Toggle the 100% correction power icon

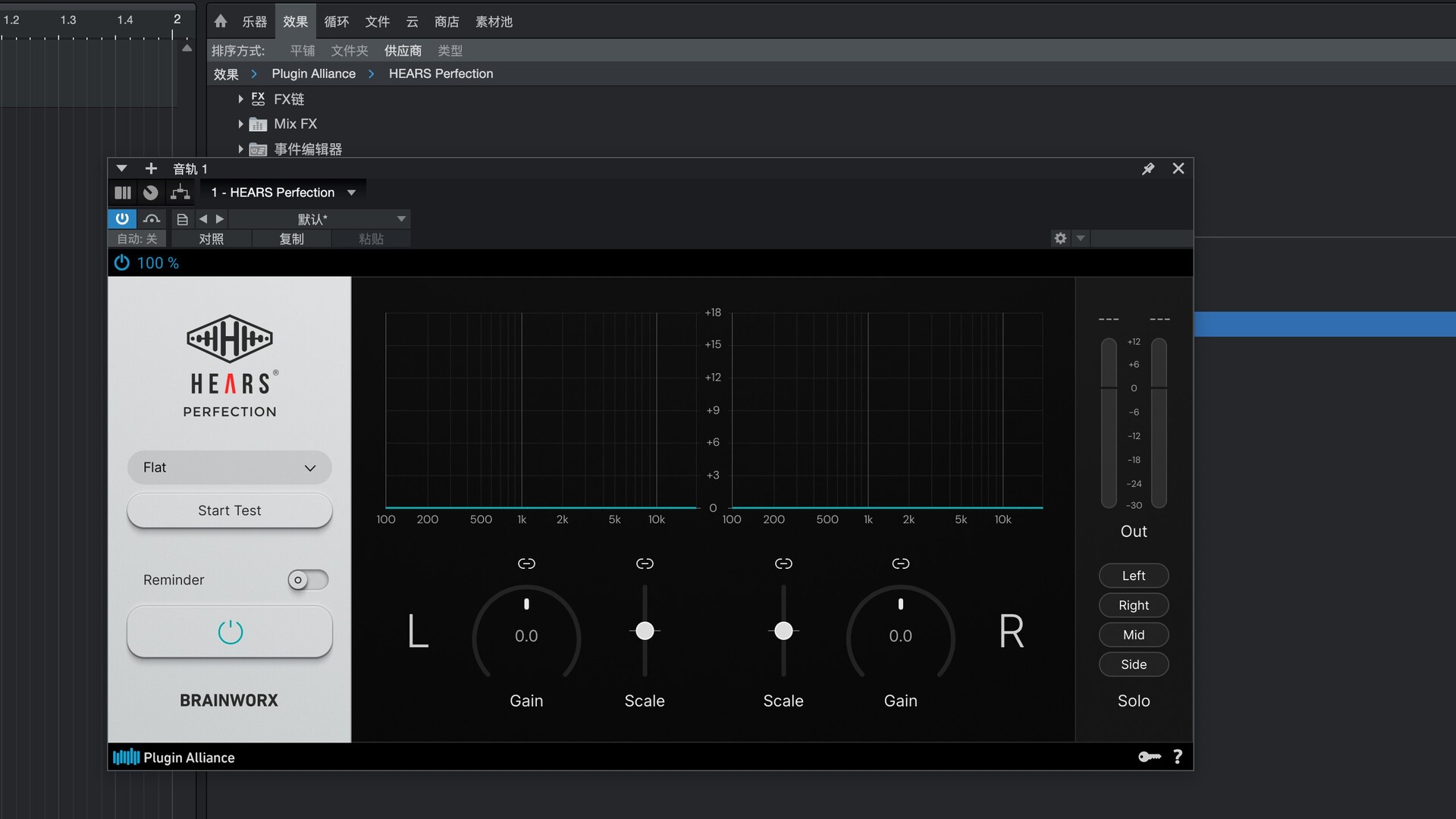[x=122, y=262]
